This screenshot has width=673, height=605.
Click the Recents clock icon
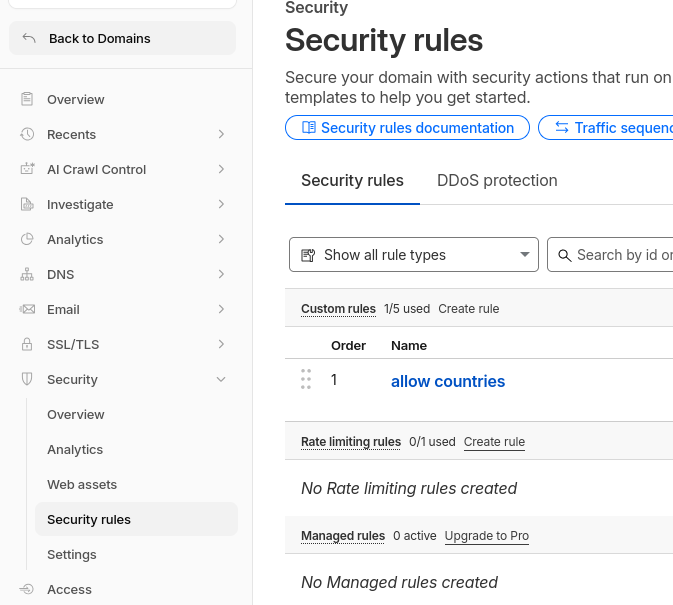tap(27, 134)
